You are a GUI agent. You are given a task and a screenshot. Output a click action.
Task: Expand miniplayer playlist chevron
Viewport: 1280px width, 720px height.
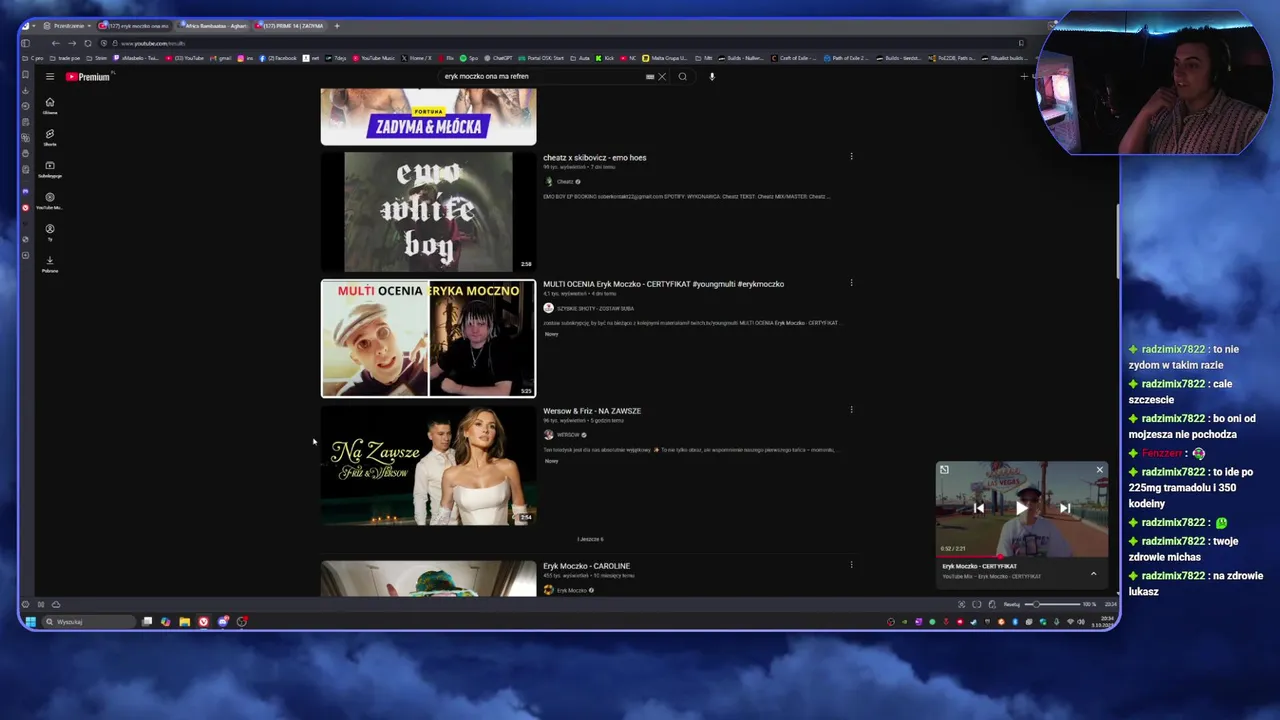pyautogui.click(x=1093, y=574)
